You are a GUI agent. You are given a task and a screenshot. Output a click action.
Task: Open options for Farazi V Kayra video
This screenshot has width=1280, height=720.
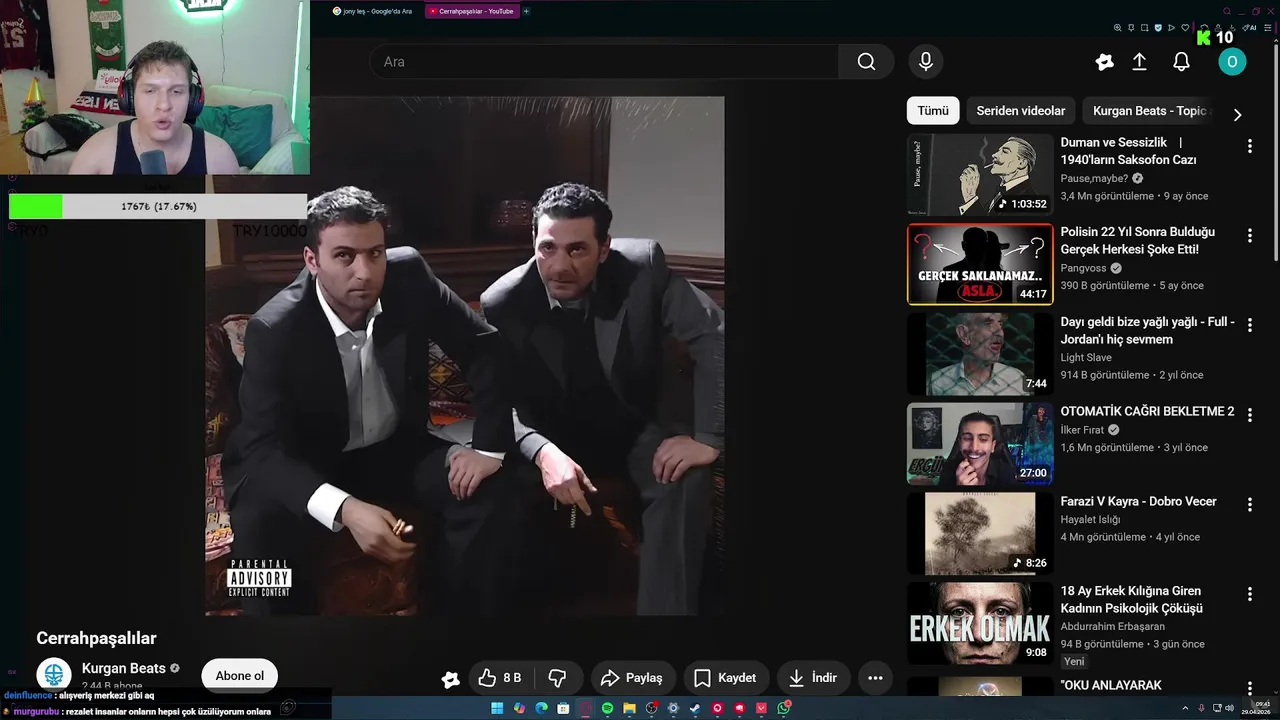pos(1249,504)
